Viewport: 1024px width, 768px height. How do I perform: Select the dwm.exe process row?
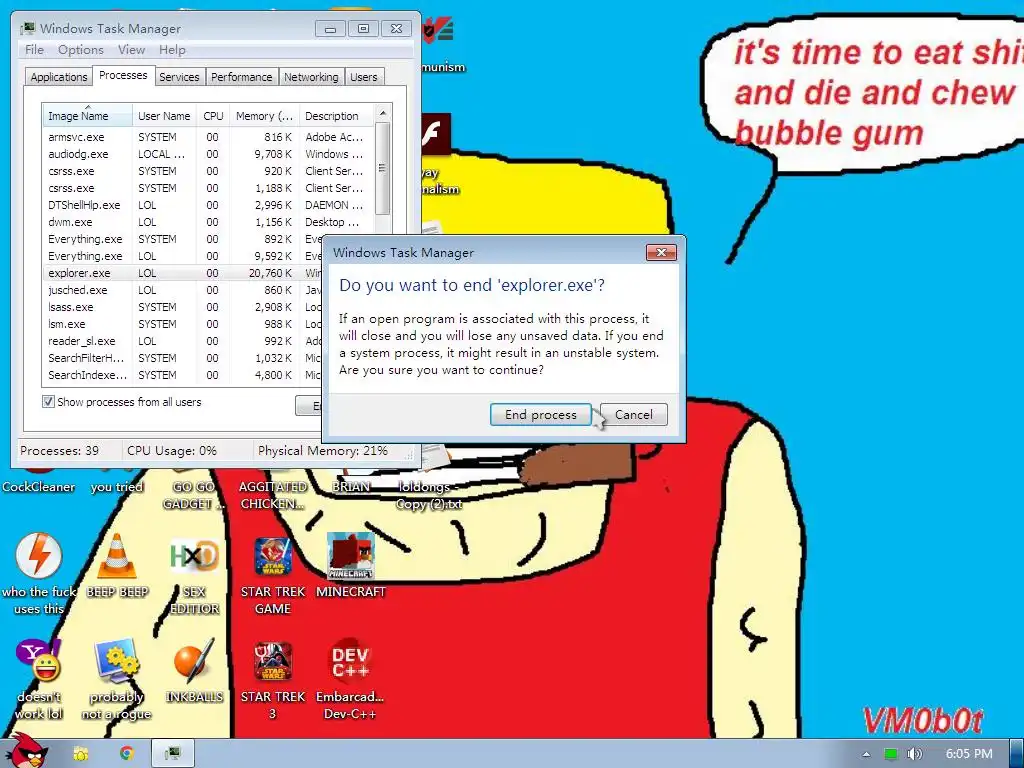point(208,222)
